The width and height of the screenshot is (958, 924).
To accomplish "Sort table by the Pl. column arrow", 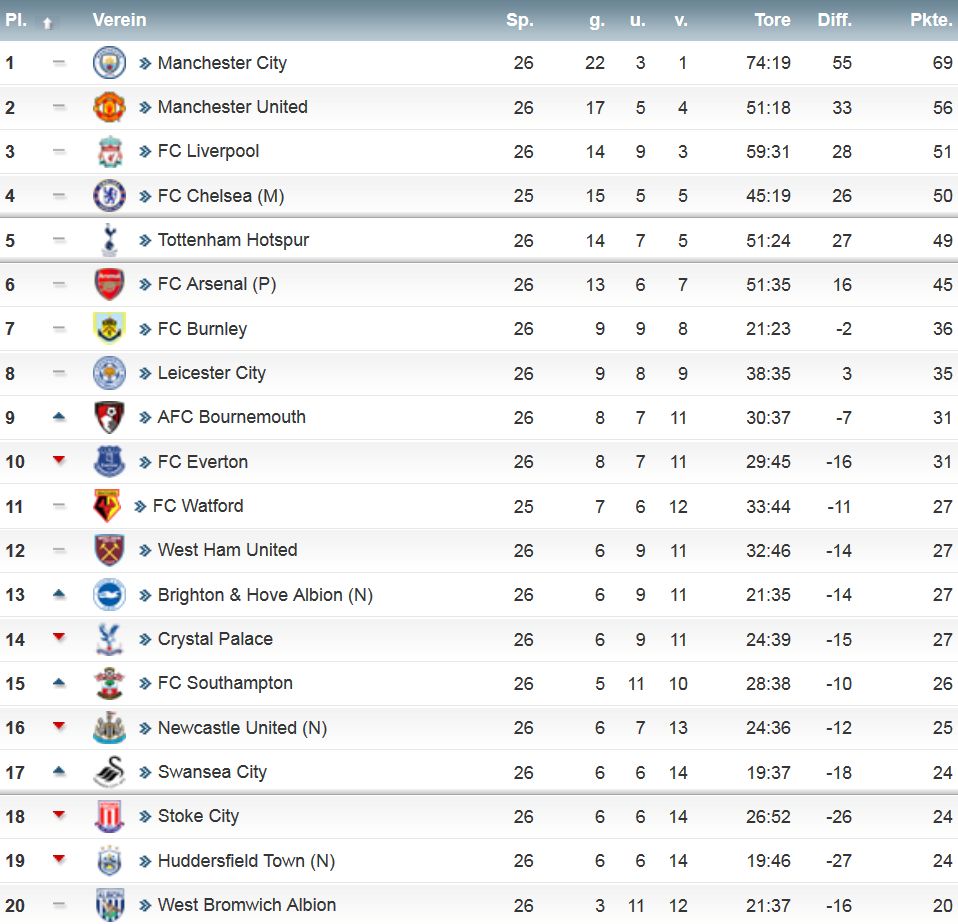I will click(x=48, y=23).
